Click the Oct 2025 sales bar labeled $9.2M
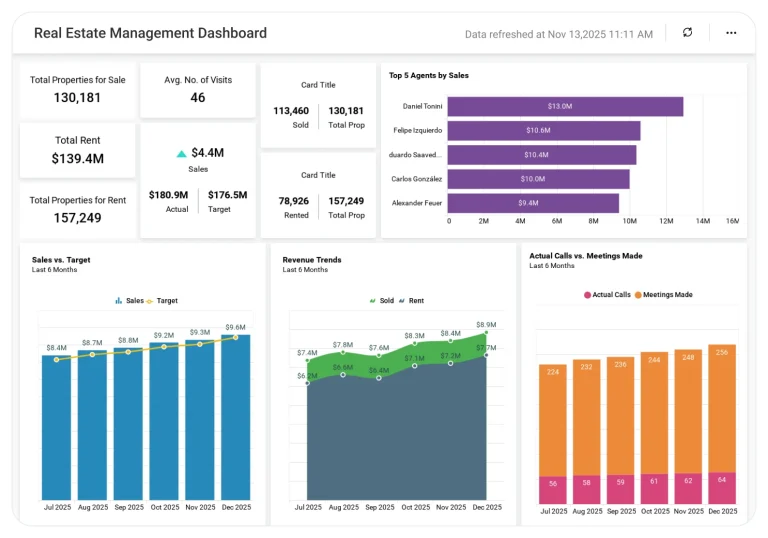This screenshot has height=538, width=768. [164, 421]
